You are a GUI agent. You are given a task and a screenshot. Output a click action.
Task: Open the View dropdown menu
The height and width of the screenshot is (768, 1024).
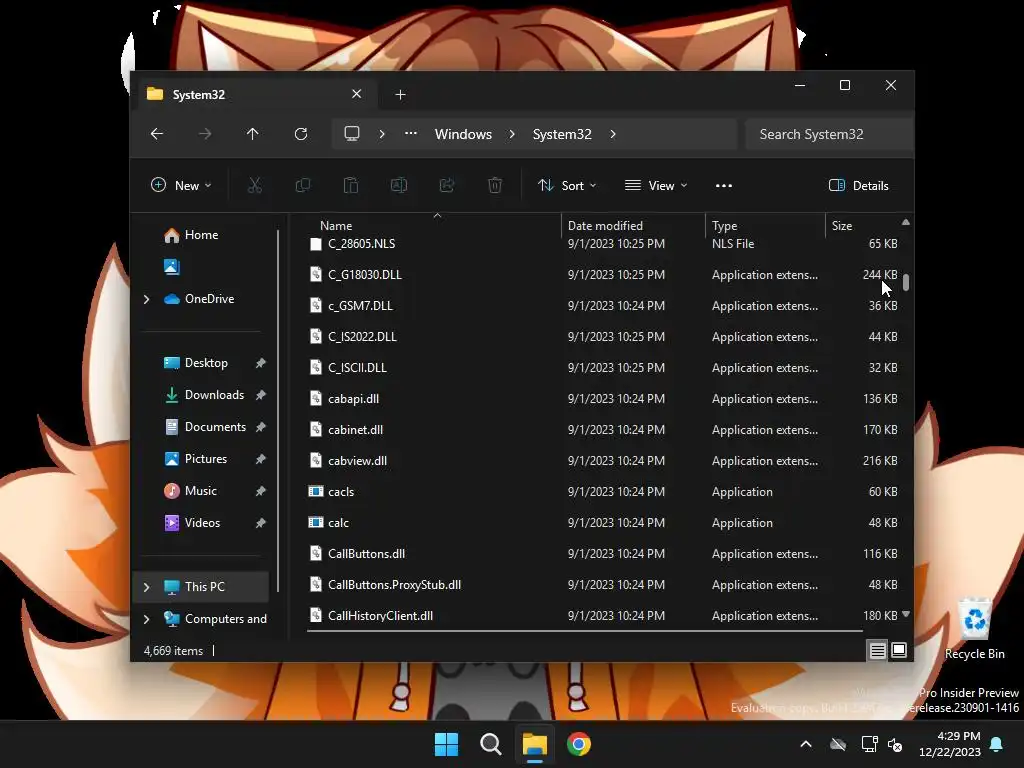click(x=656, y=185)
